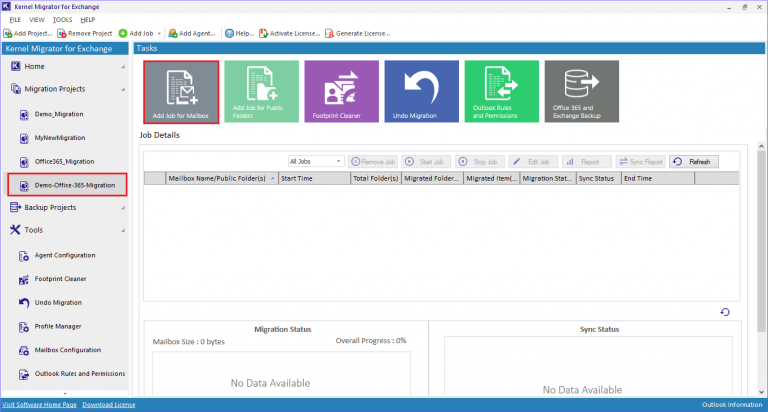The image size is (768, 412).
Task: Open Outlook Rules and Permissions in sidebar
Action: [80, 373]
